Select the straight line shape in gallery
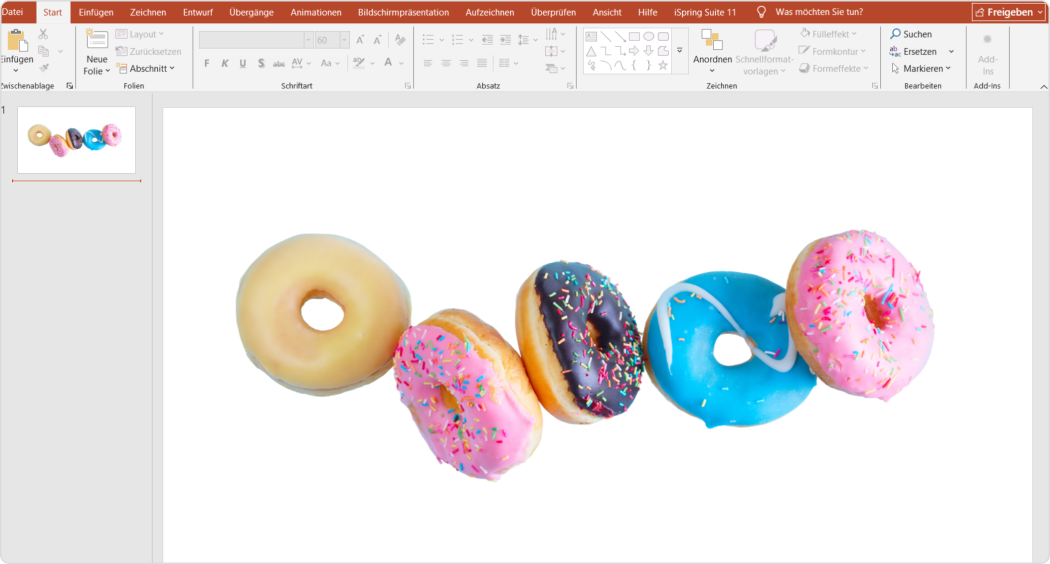1050x564 pixels. (605, 37)
